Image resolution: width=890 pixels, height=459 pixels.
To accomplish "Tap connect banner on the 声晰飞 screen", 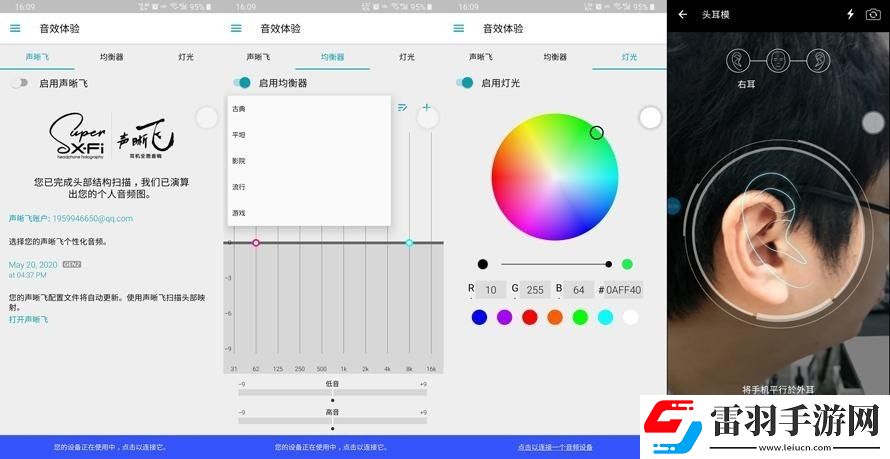I will point(111,447).
